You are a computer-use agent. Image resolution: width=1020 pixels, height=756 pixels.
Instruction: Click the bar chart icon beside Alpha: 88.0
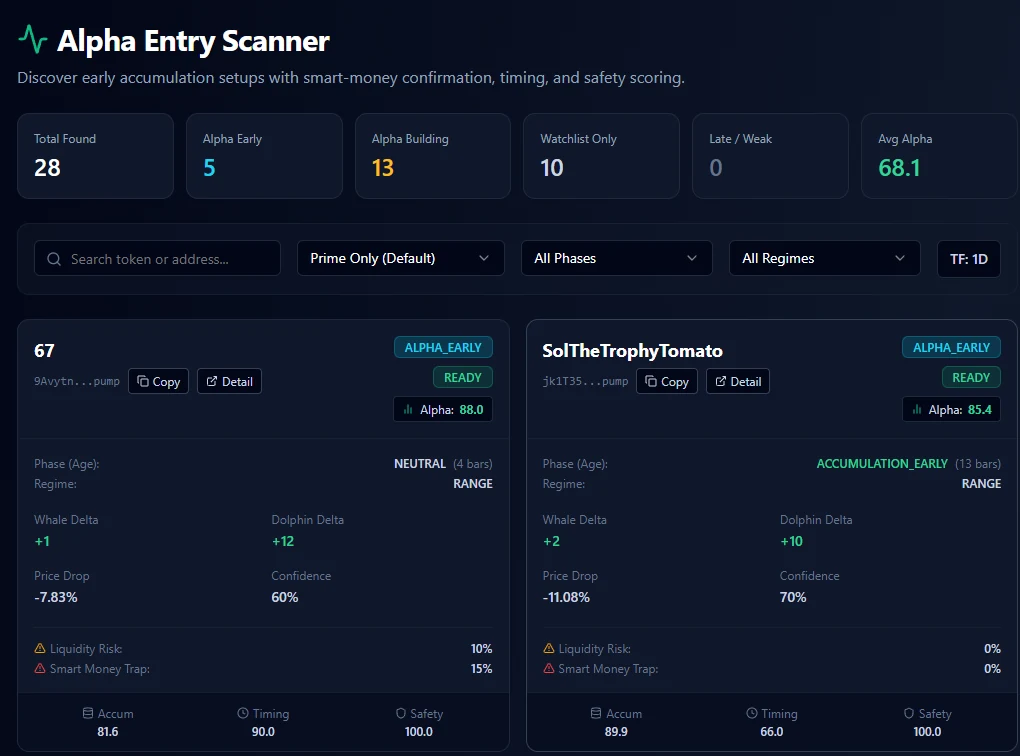[x=408, y=410]
